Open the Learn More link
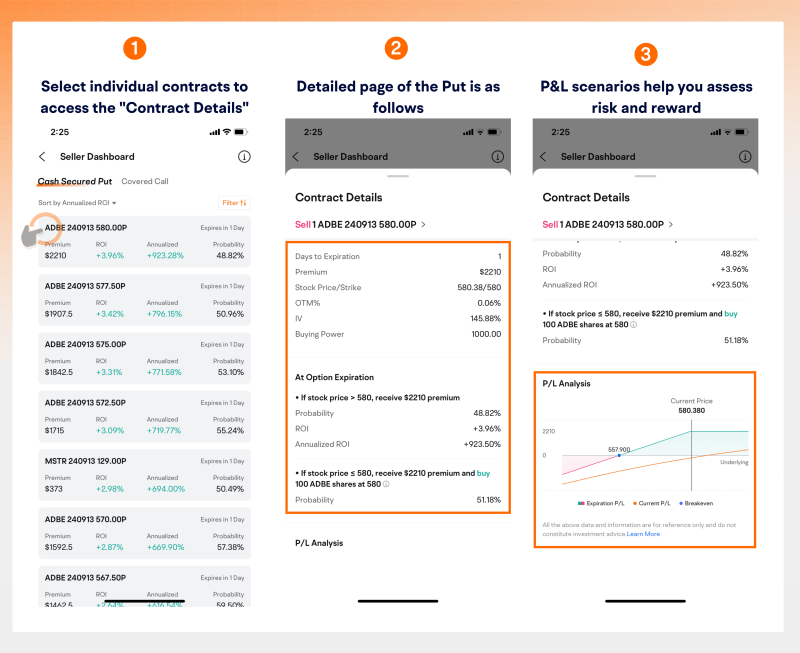This screenshot has height=653, width=800. 643,534
